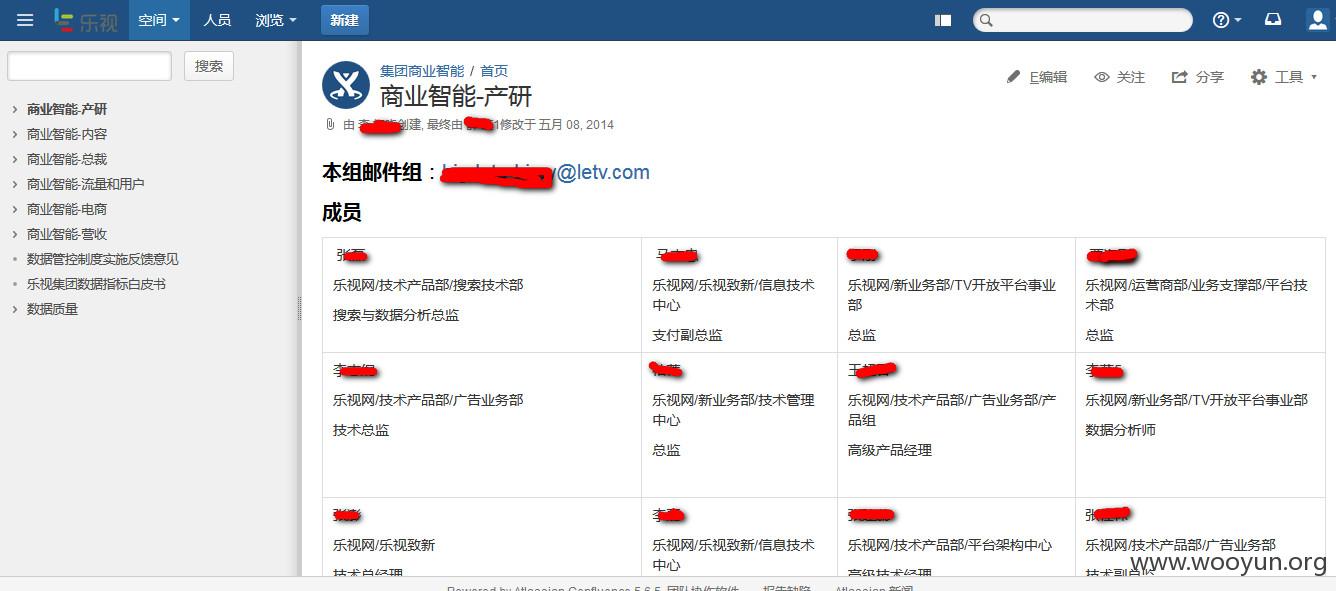The height and width of the screenshot is (591, 1336).
Task: Open the 空间 dropdown menu
Action: click(159, 20)
